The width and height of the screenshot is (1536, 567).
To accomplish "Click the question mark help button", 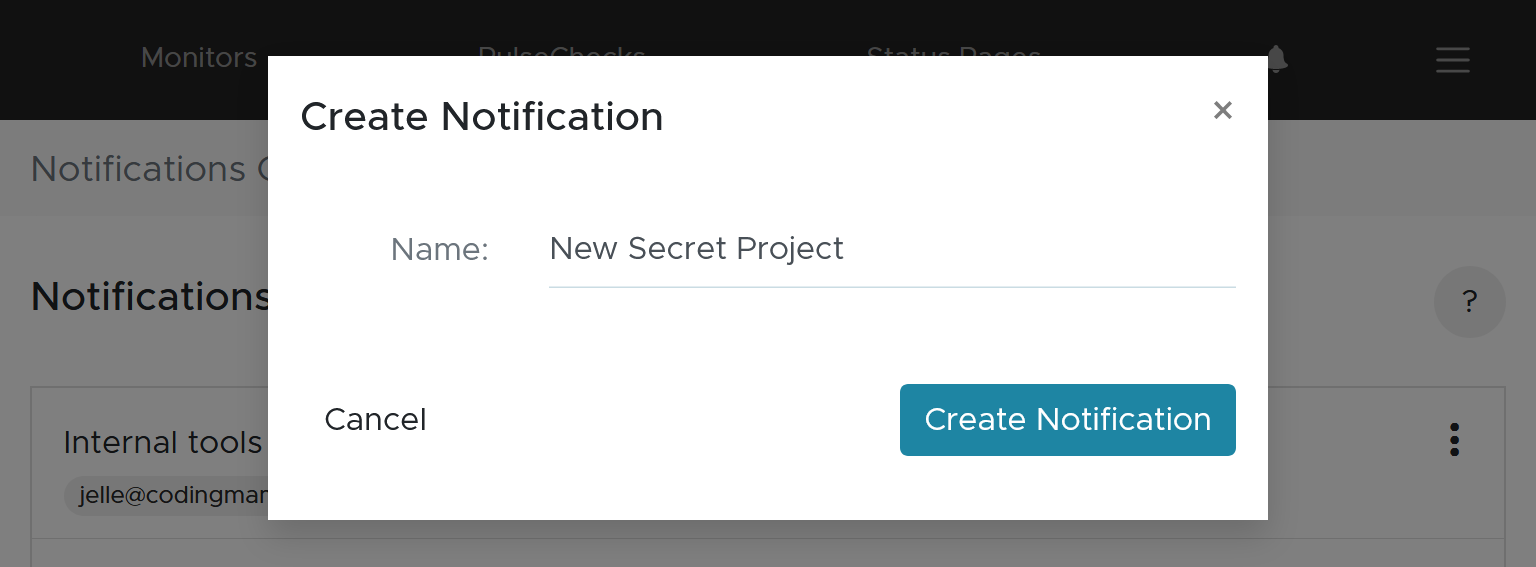I will [x=1469, y=301].
